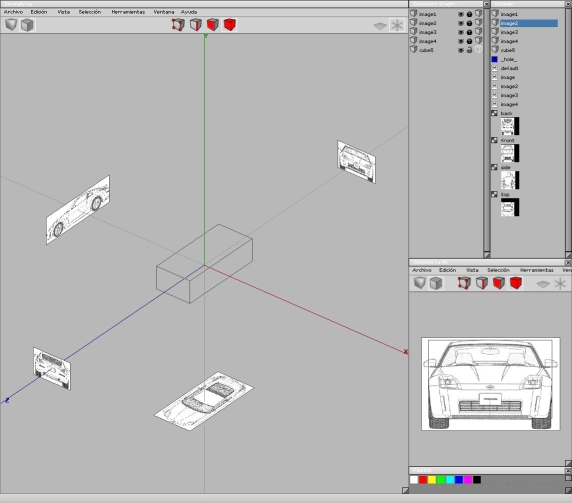The height and width of the screenshot is (503, 572).
Task: Click the top image checker icon in Outliner
Action: (x=494, y=194)
